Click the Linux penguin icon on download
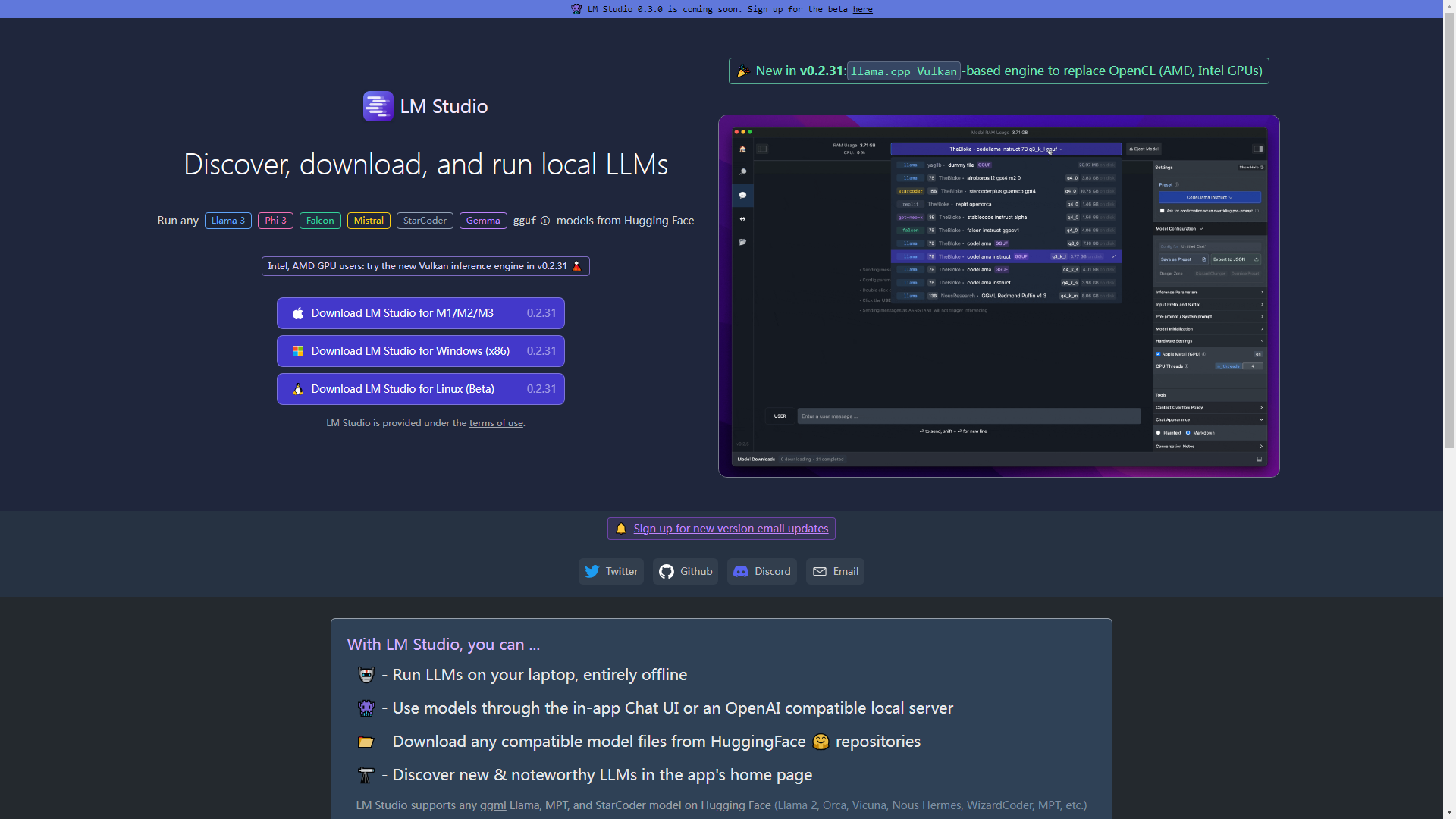The height and width of the screenshot is (819, 1456). pos(298,389)
